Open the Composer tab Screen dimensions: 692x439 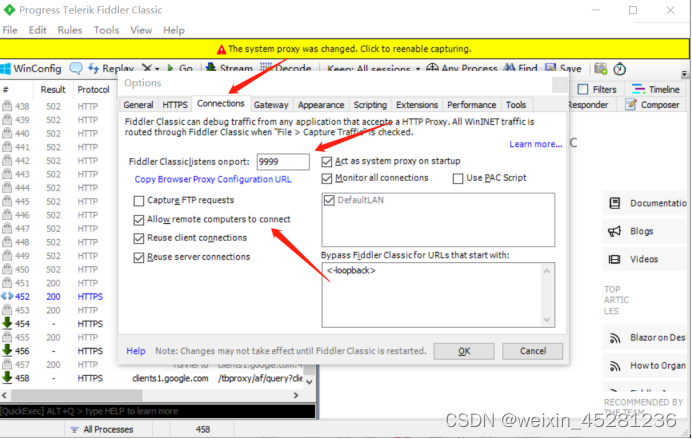(x=652, y=105)
